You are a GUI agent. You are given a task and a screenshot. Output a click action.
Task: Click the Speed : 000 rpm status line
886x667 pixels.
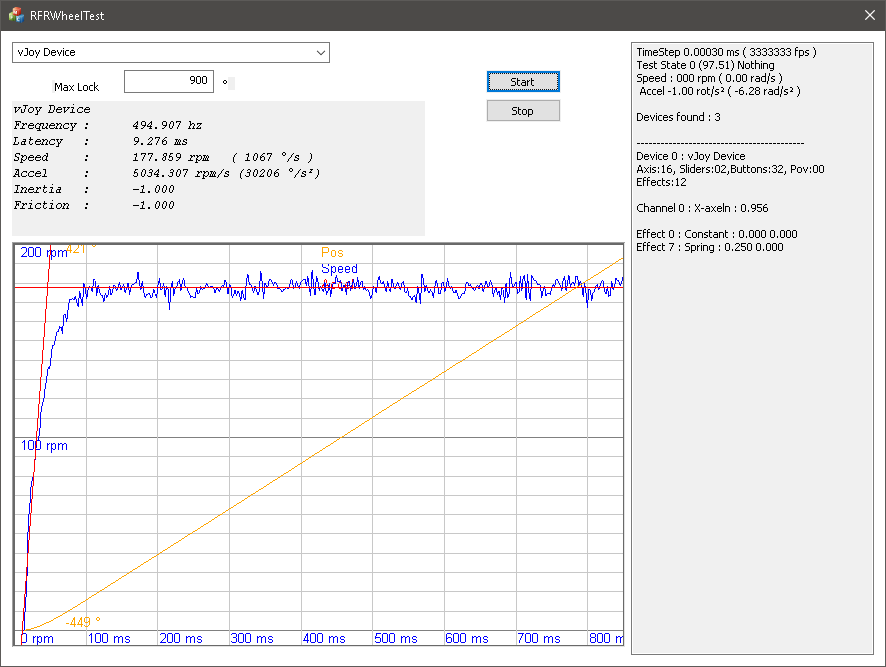709,78
